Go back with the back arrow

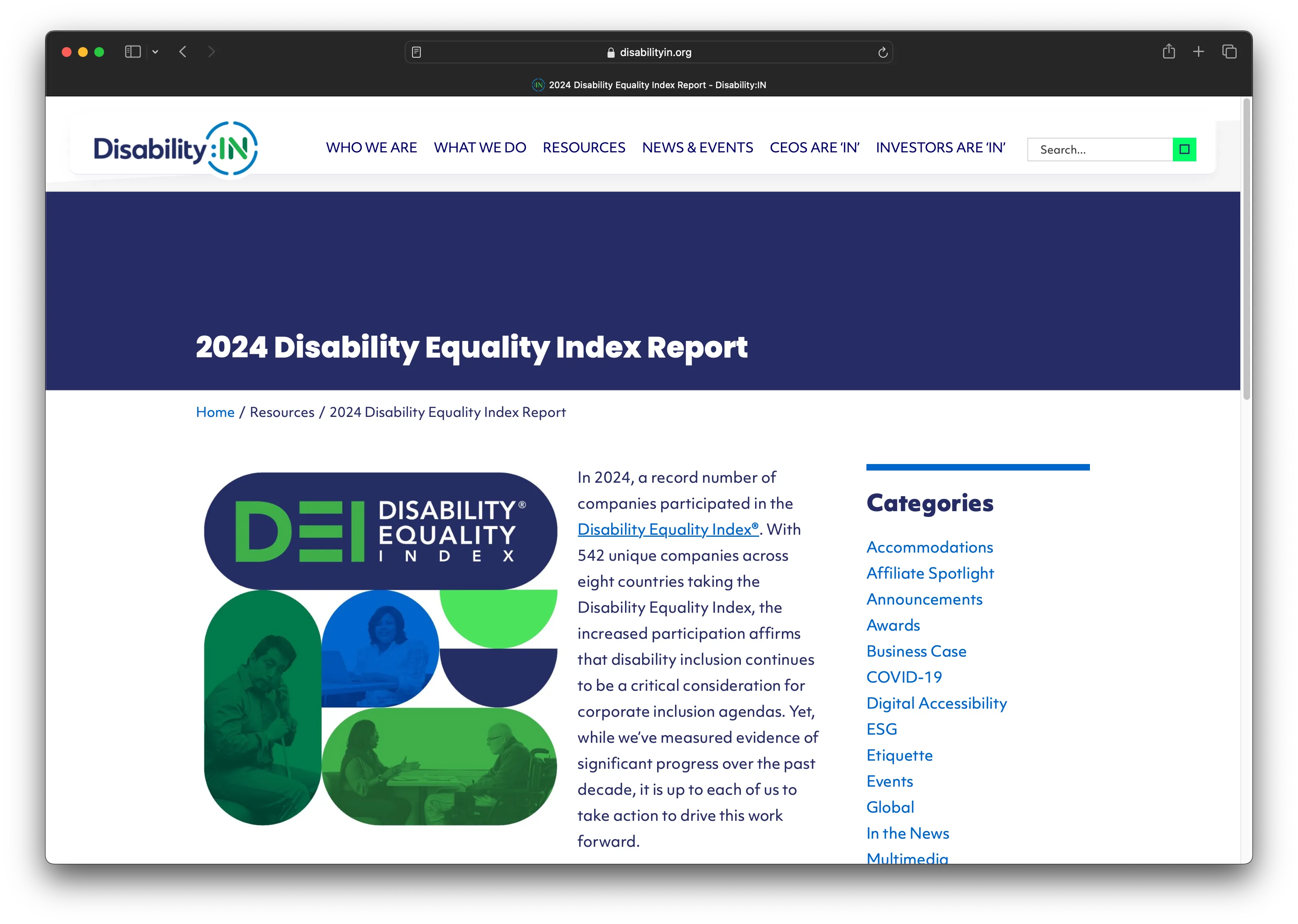click(x=182, y=52)
